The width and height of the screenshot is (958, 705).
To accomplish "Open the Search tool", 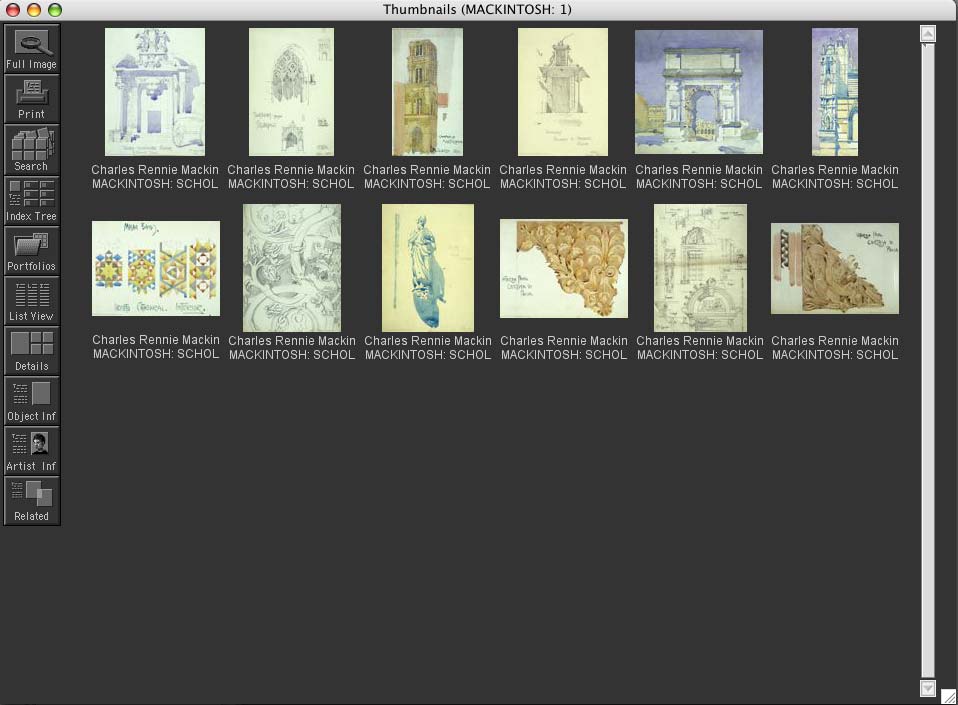I will (31, 150).
